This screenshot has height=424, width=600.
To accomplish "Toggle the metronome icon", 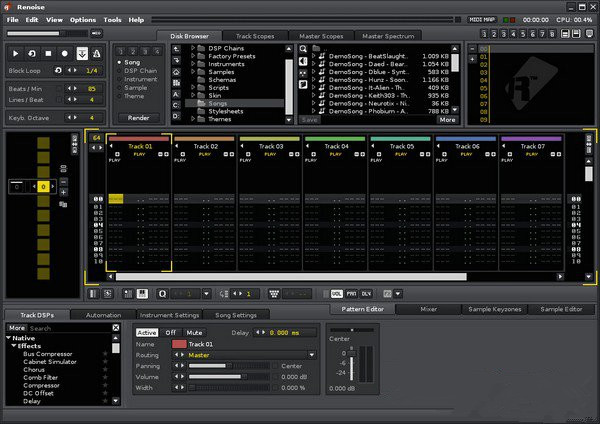I will (x=96, y=53).
